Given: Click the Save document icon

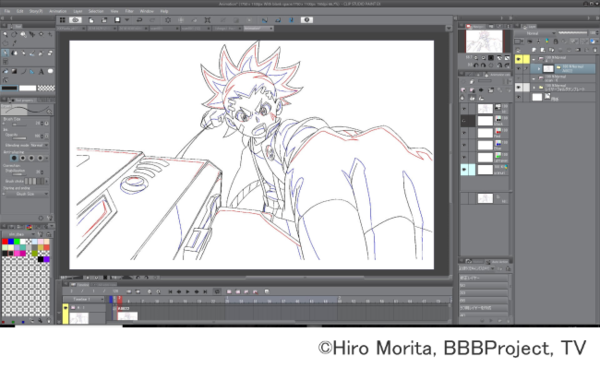Looking at the screenshot, I should pyautogui.click(x=117, y=20).
